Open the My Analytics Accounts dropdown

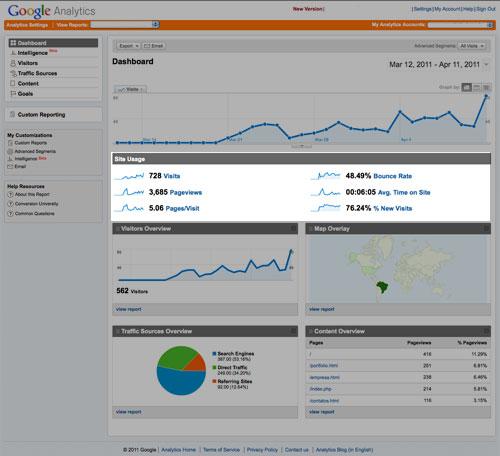click(x=461, y=25)
